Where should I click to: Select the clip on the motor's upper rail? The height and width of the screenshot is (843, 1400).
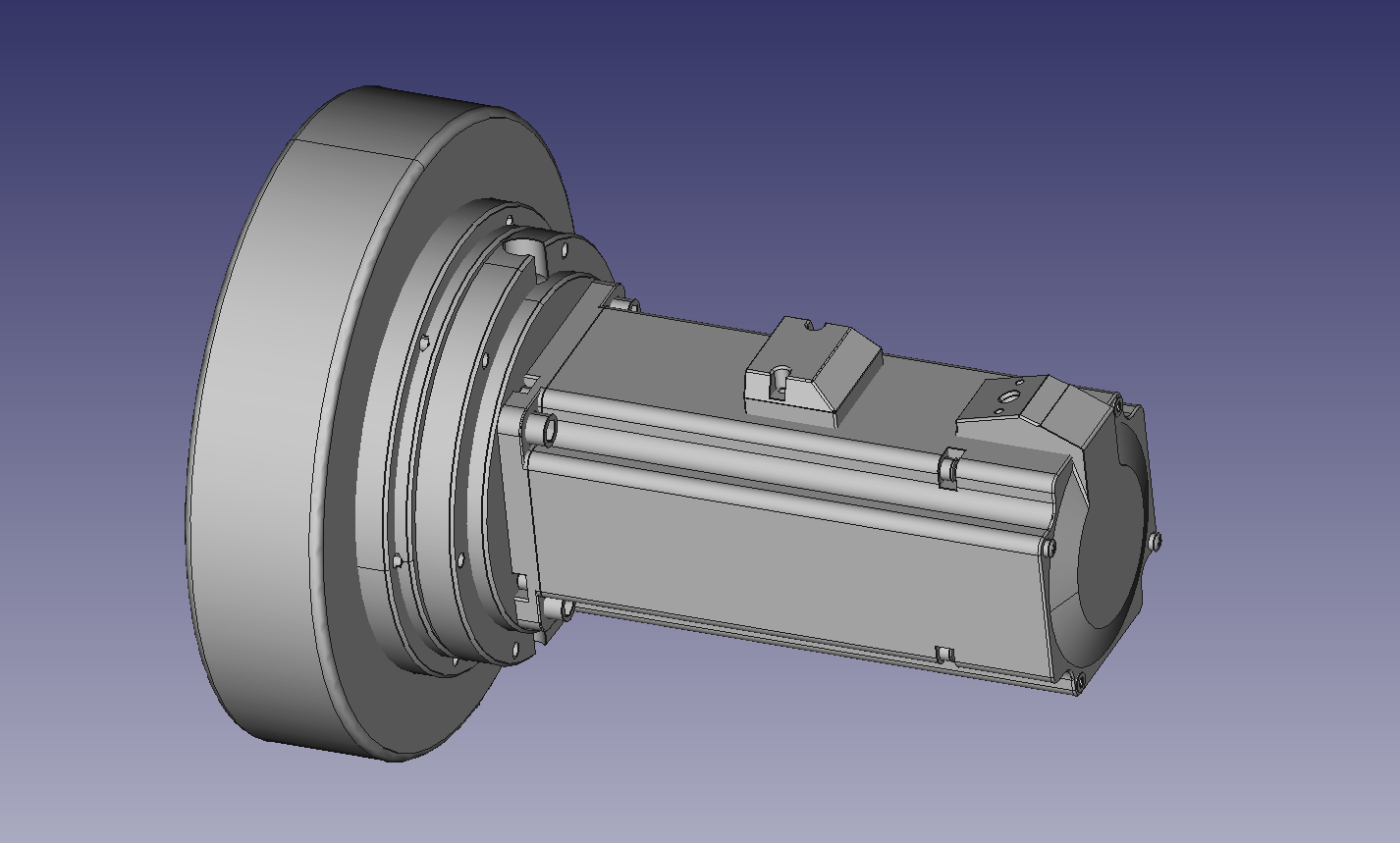[x=949, y=467]
